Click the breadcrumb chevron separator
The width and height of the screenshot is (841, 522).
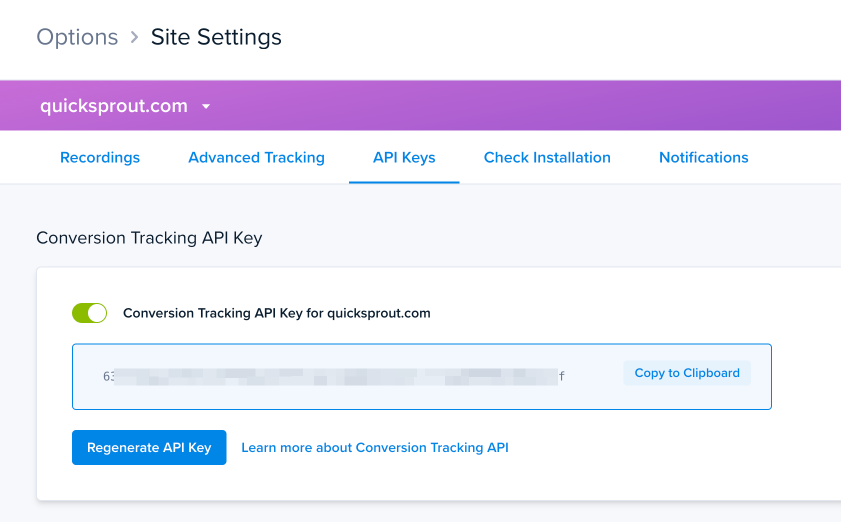coord(135,38)
